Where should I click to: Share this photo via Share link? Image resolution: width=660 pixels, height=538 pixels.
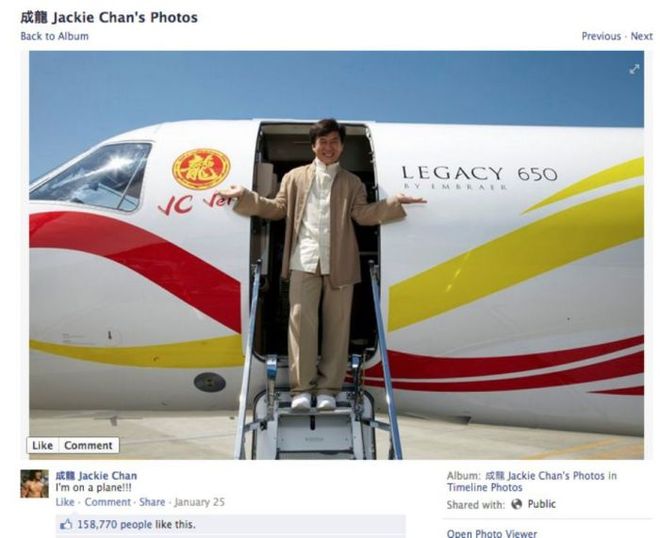152,502
